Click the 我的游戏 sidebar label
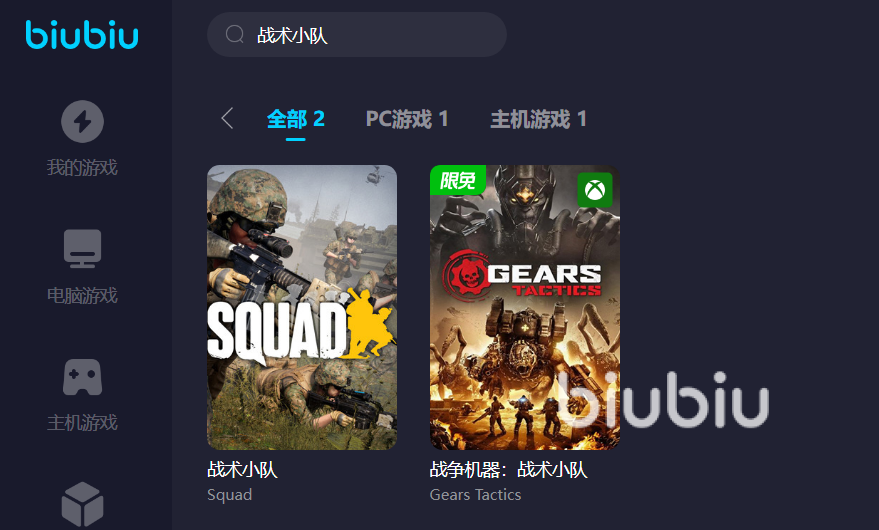The height and width of the screenshot is (530, 879). point(82,167)
